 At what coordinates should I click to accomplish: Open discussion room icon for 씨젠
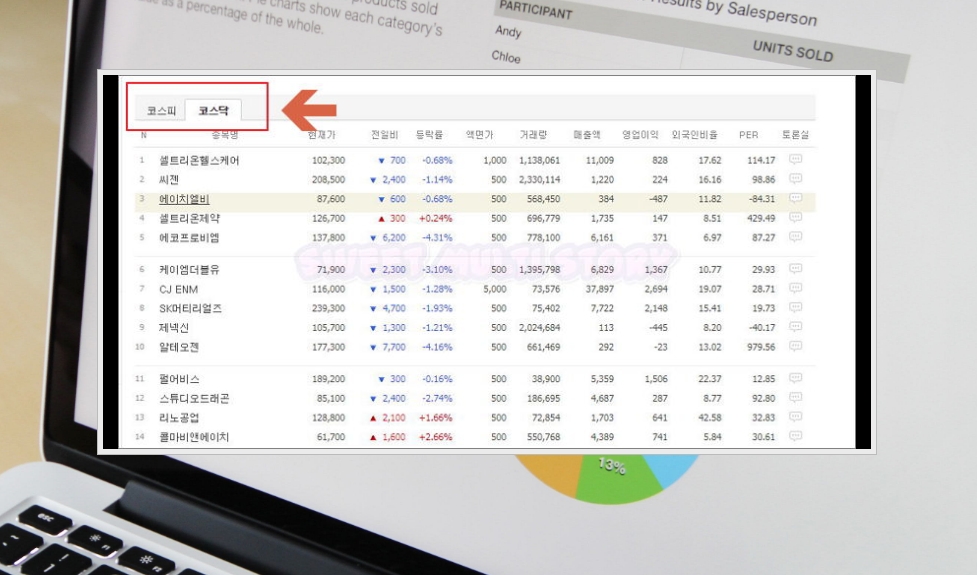click(795, 179)
